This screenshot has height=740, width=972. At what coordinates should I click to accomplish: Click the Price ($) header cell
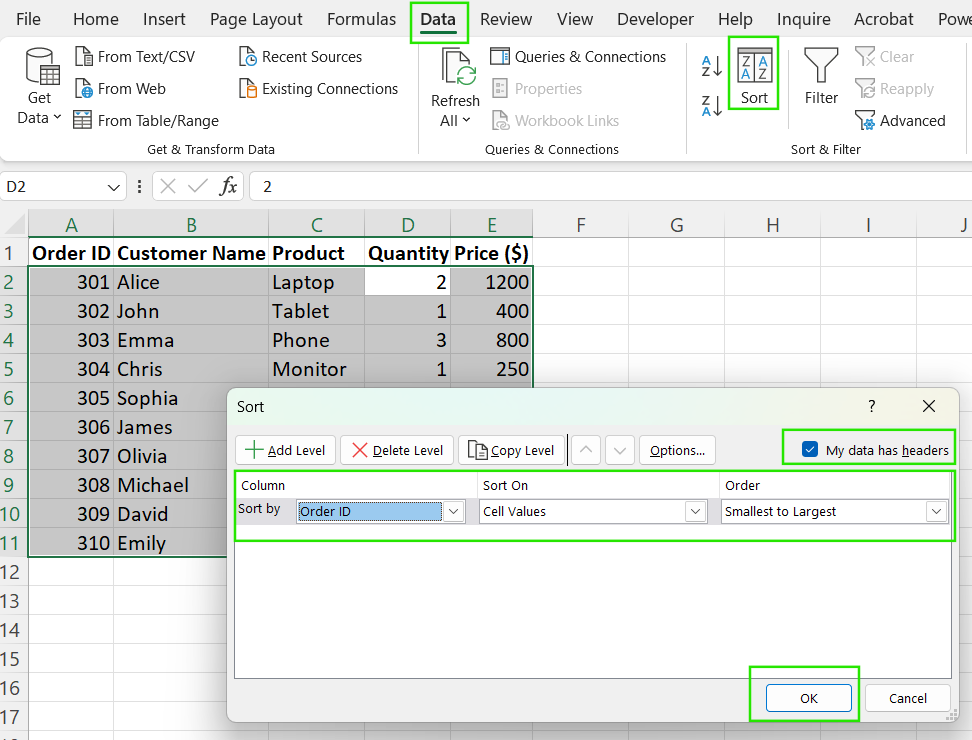tap(491, 253)
